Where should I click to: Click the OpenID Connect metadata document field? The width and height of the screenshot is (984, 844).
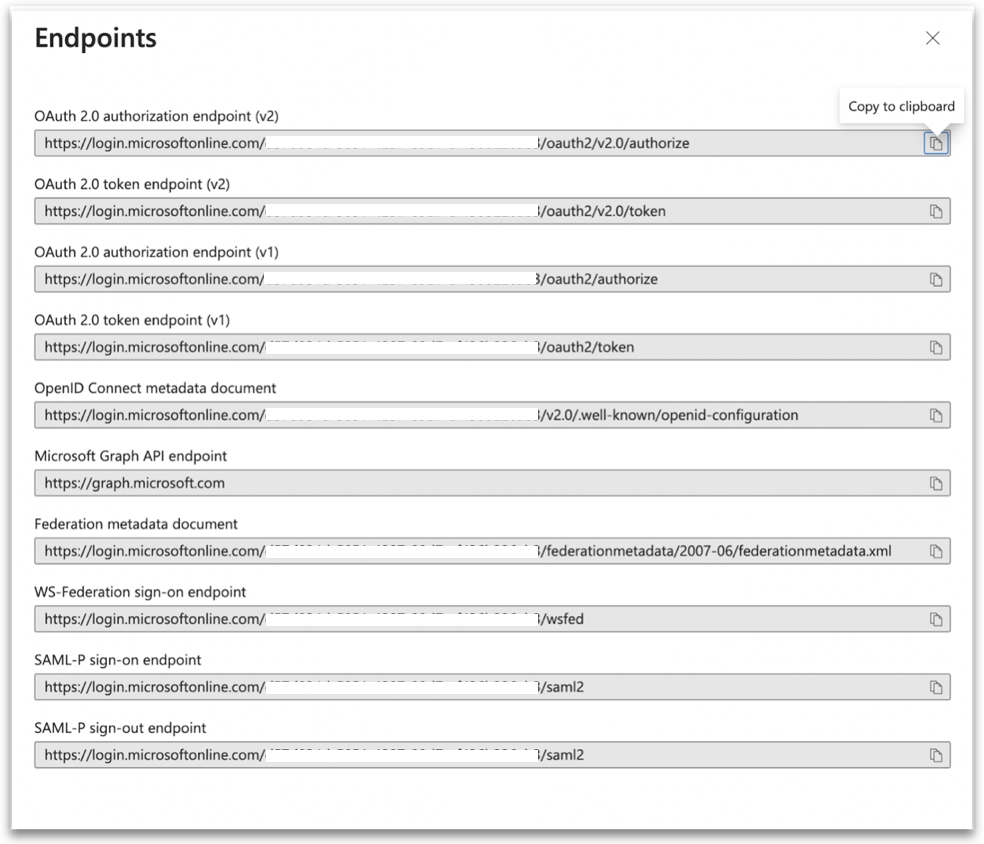click(x=478, y=415)
